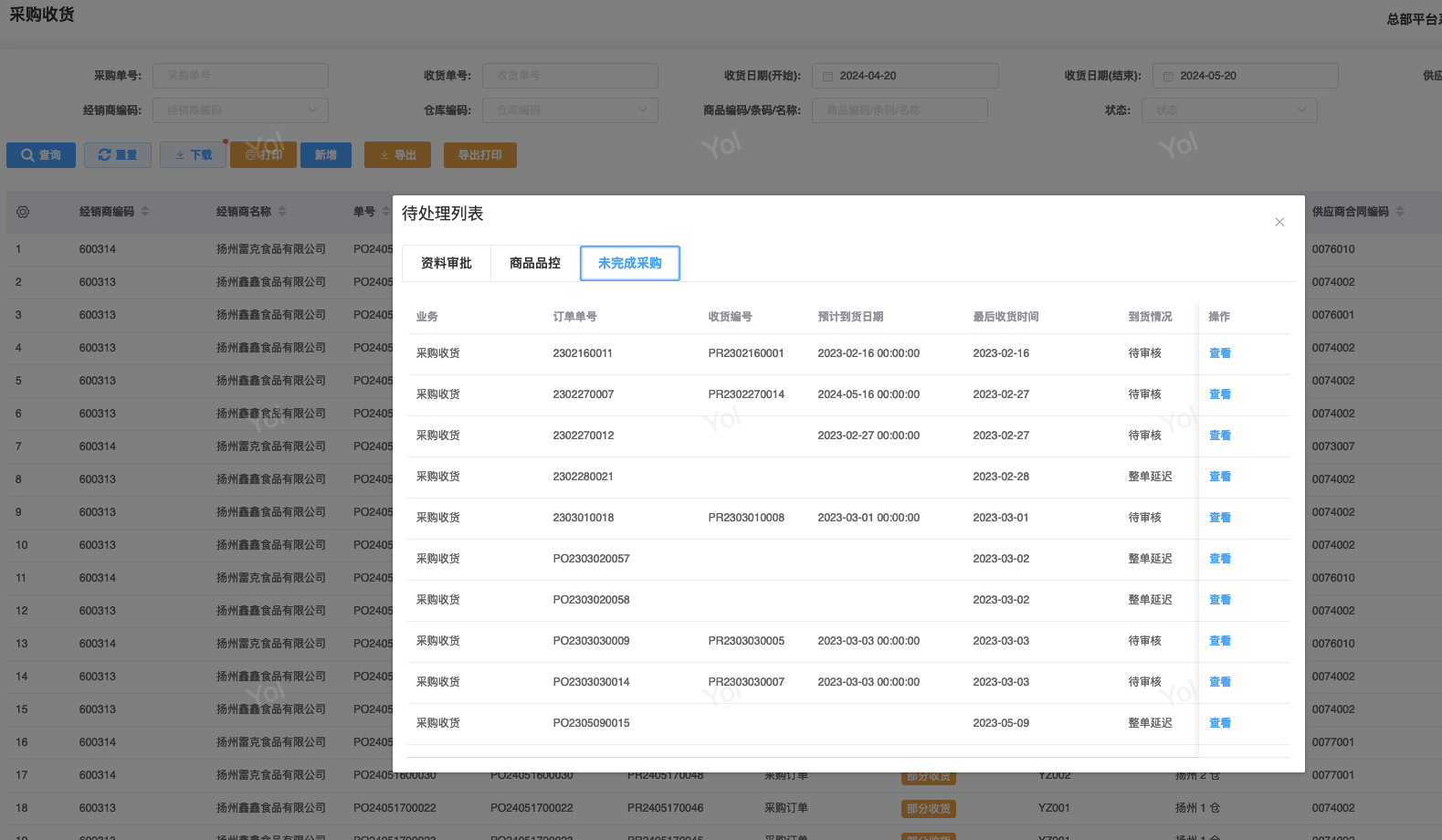Switch to the 资料审批 tab

pyautogui.click(x=447, y=263)
